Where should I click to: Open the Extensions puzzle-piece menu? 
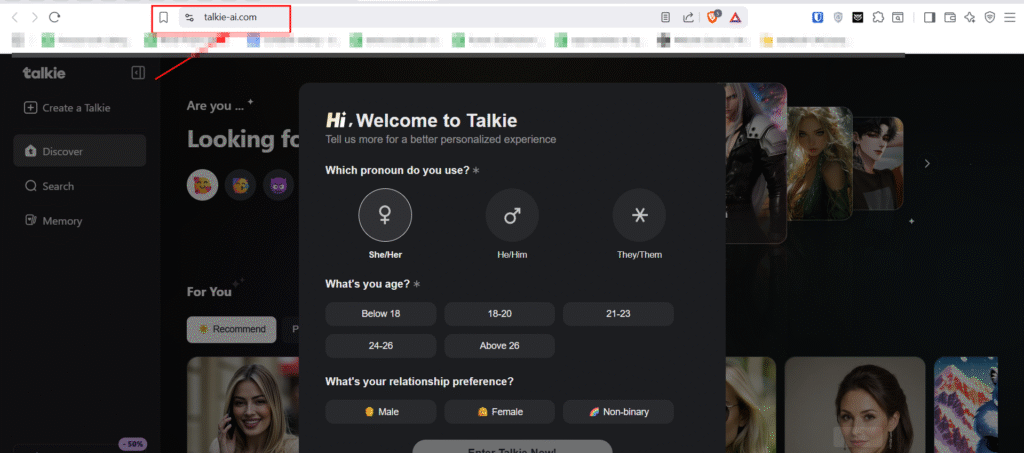878,18
